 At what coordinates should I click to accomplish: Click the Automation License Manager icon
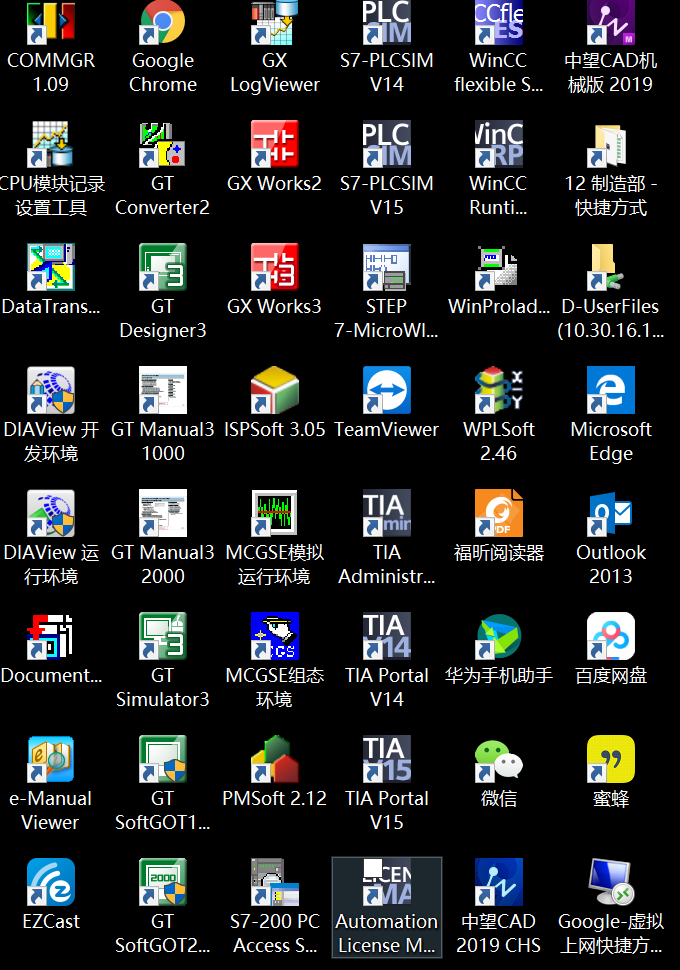click(386, 883)
